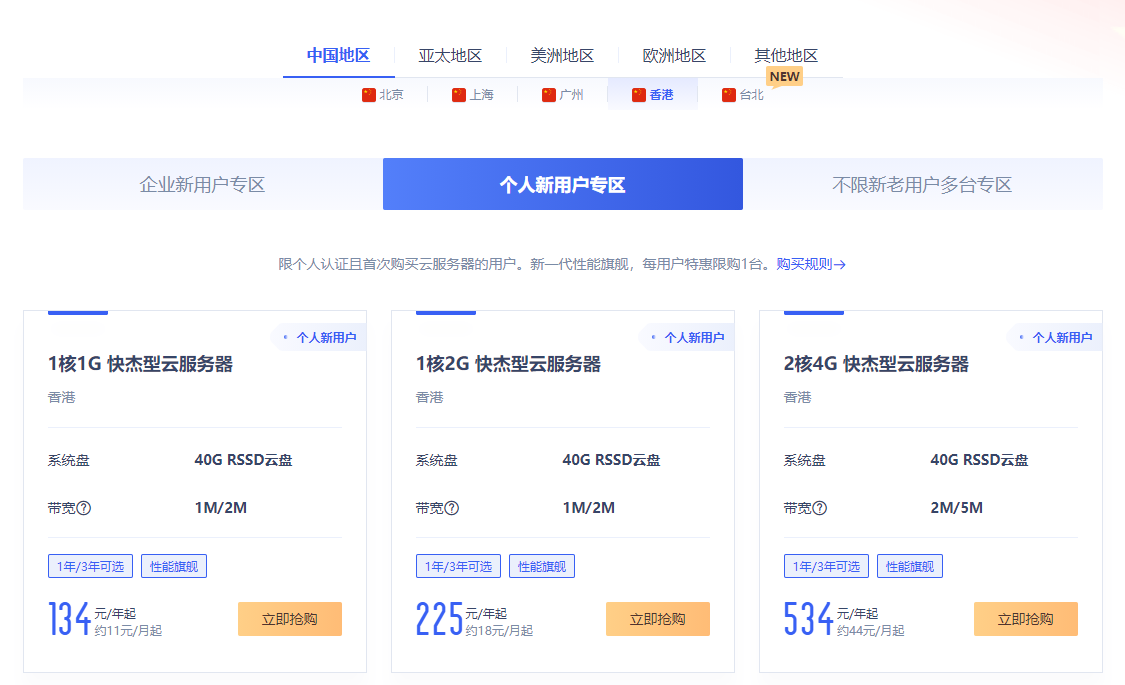The image size is (1125, 685).
Task: Click the 带宽 help icon in 1核2G card
Action: [x=451, y=508]
